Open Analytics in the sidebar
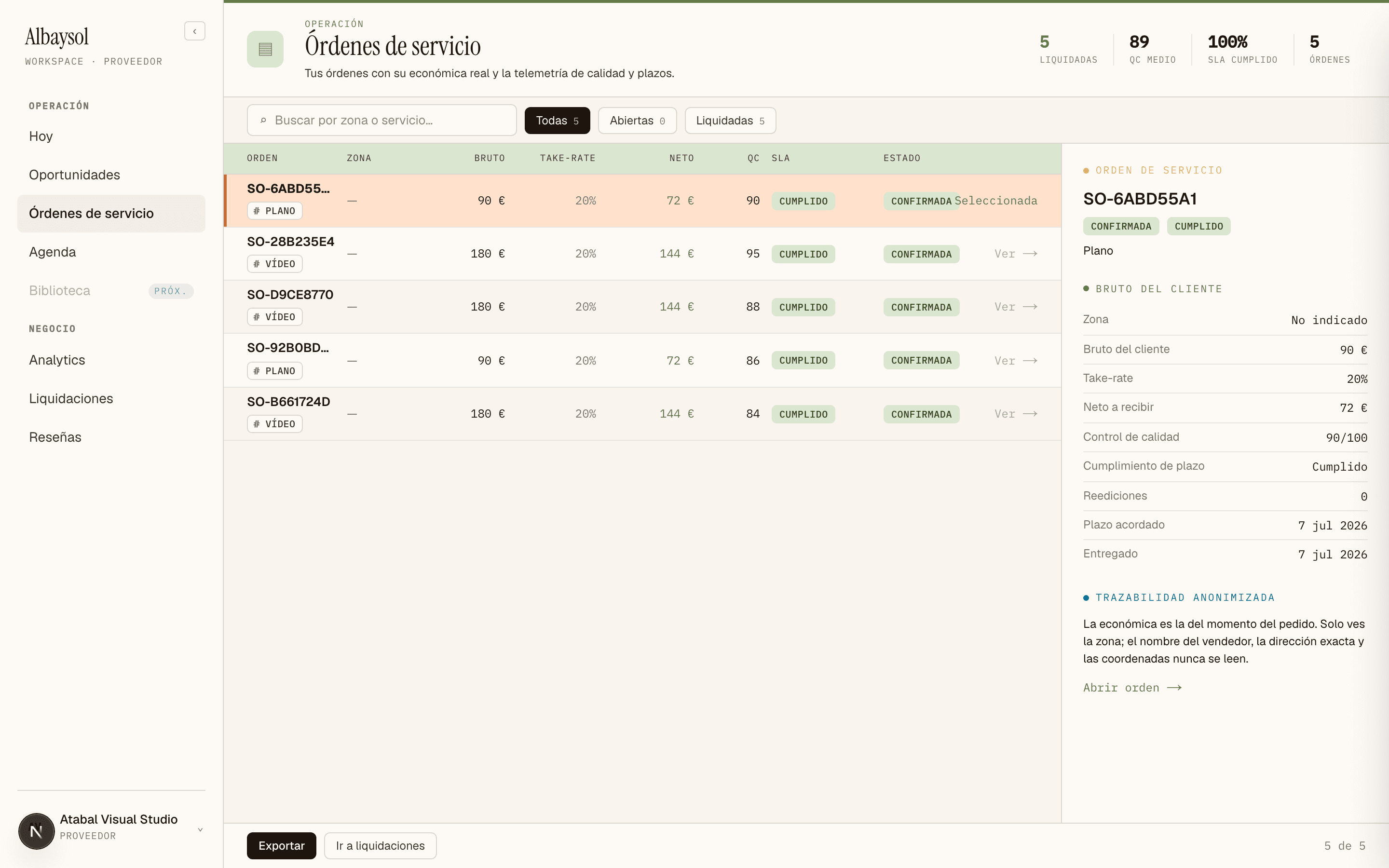 tap(111, 360)
